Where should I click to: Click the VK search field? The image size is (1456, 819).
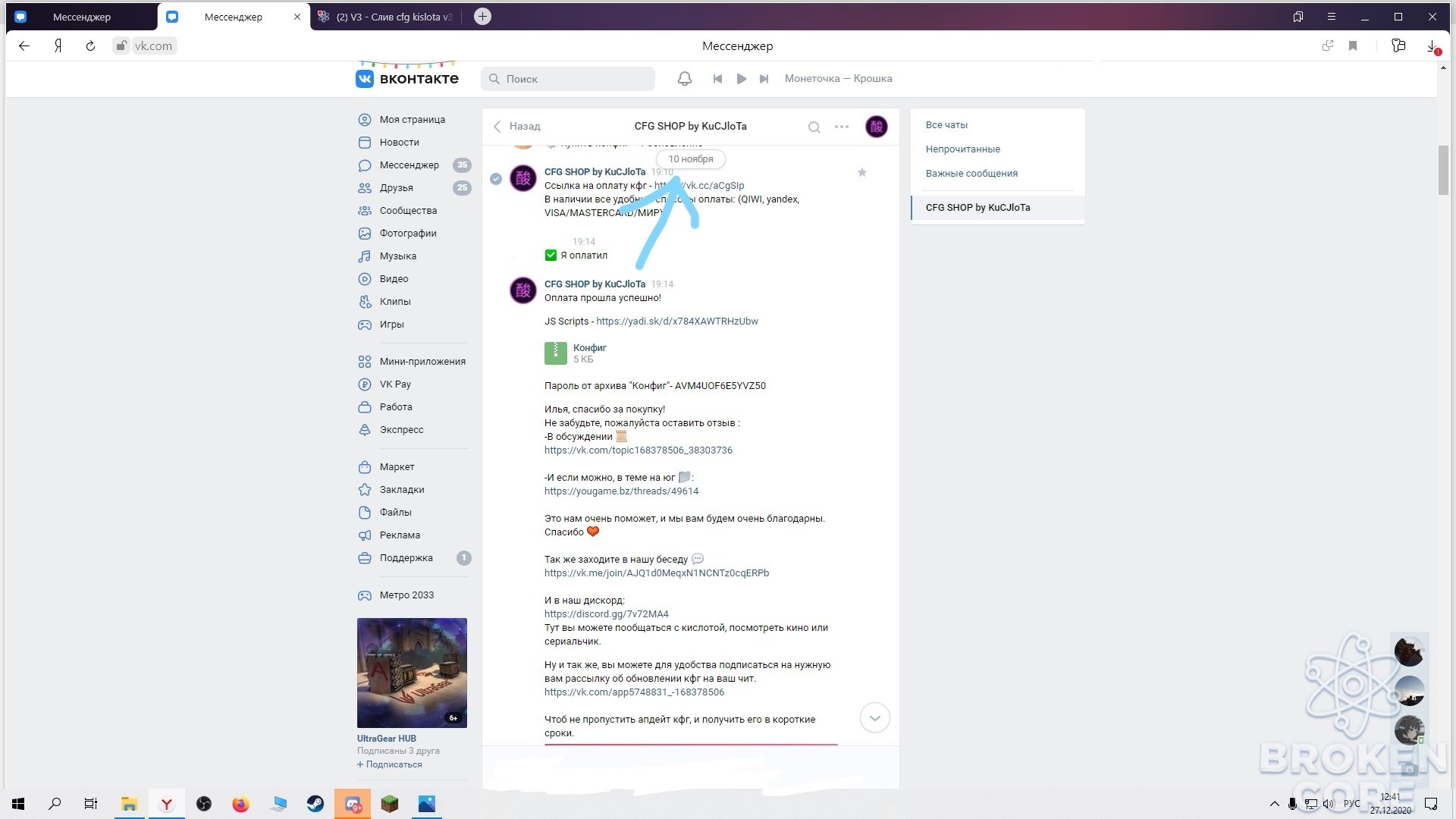[568, 79]
